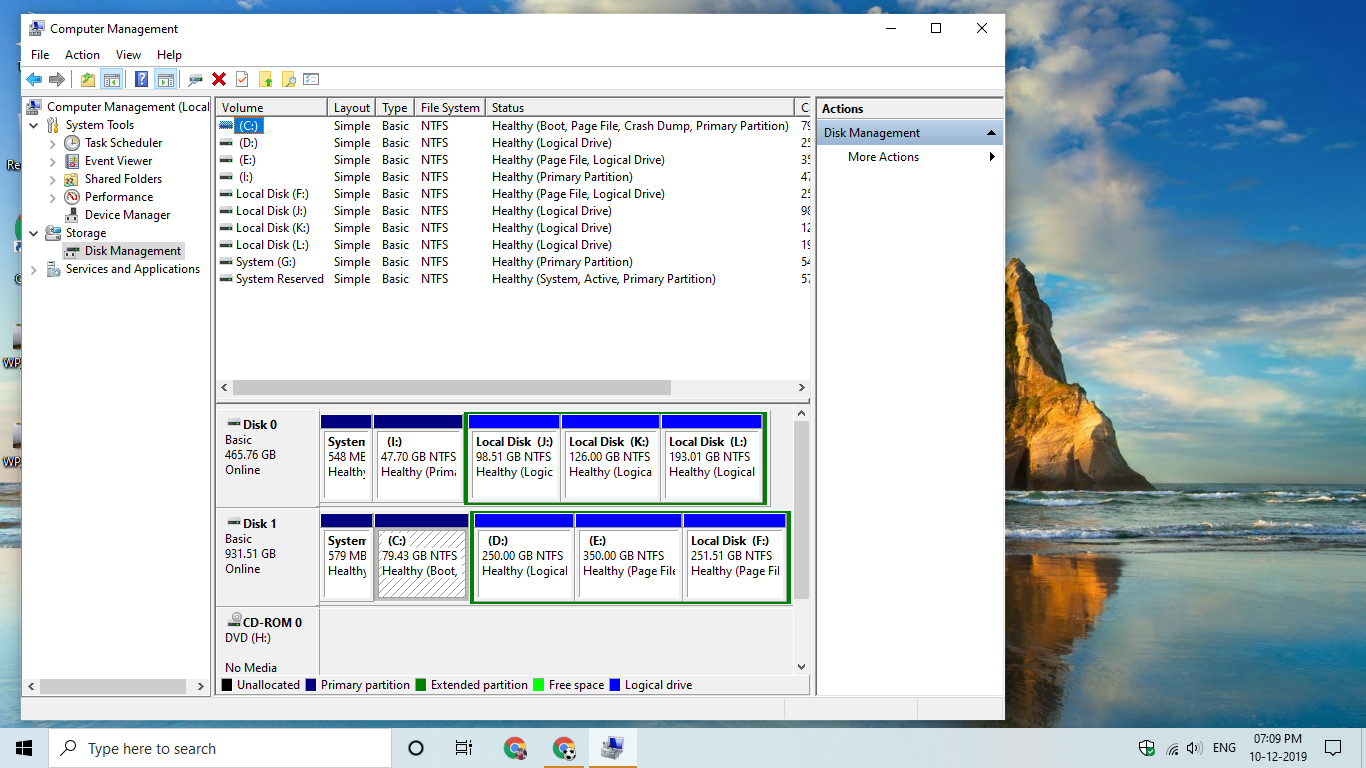
Task: Select Computer Management (Local) root node
Action: click(127, 107)
